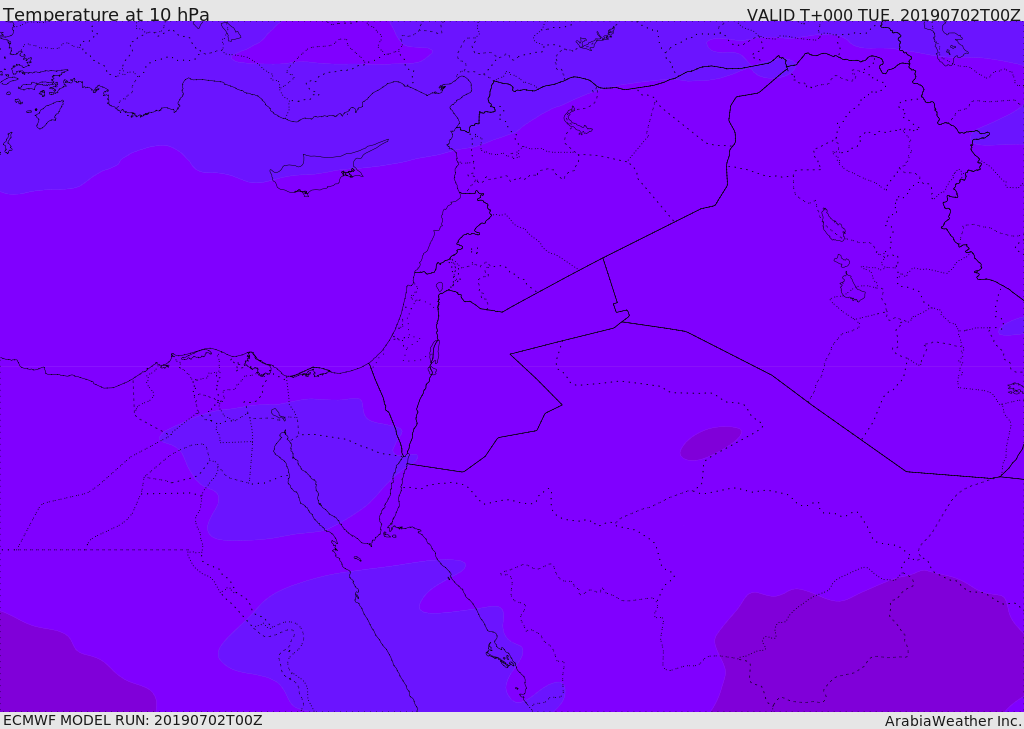This screenshot has width=1024, height=729.
Task: Click the small dark purple oval in the central desert
Action: pyautogui.click(x=711, y=442)
